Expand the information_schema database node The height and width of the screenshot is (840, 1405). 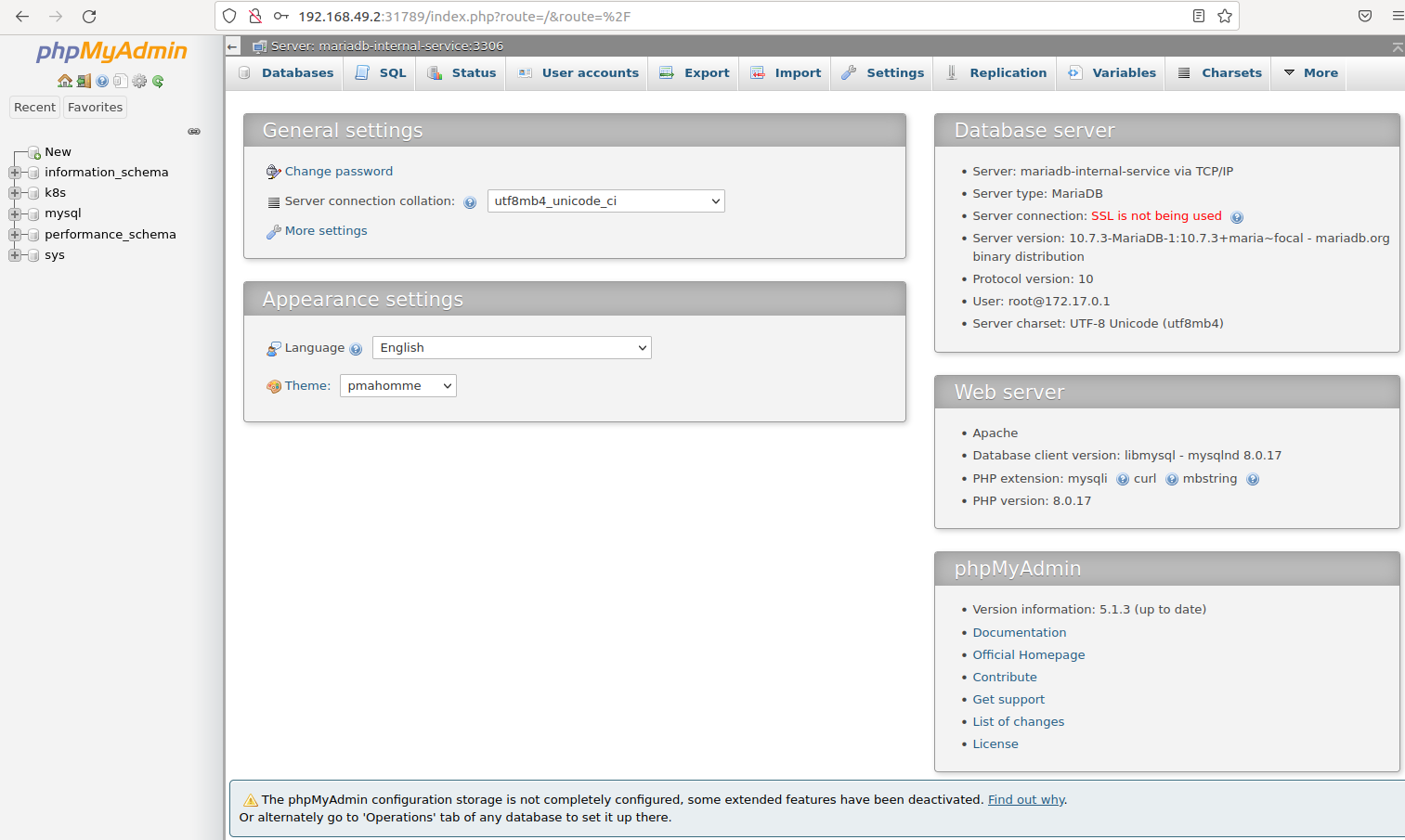pyautogui.click(x=15, y=173)
